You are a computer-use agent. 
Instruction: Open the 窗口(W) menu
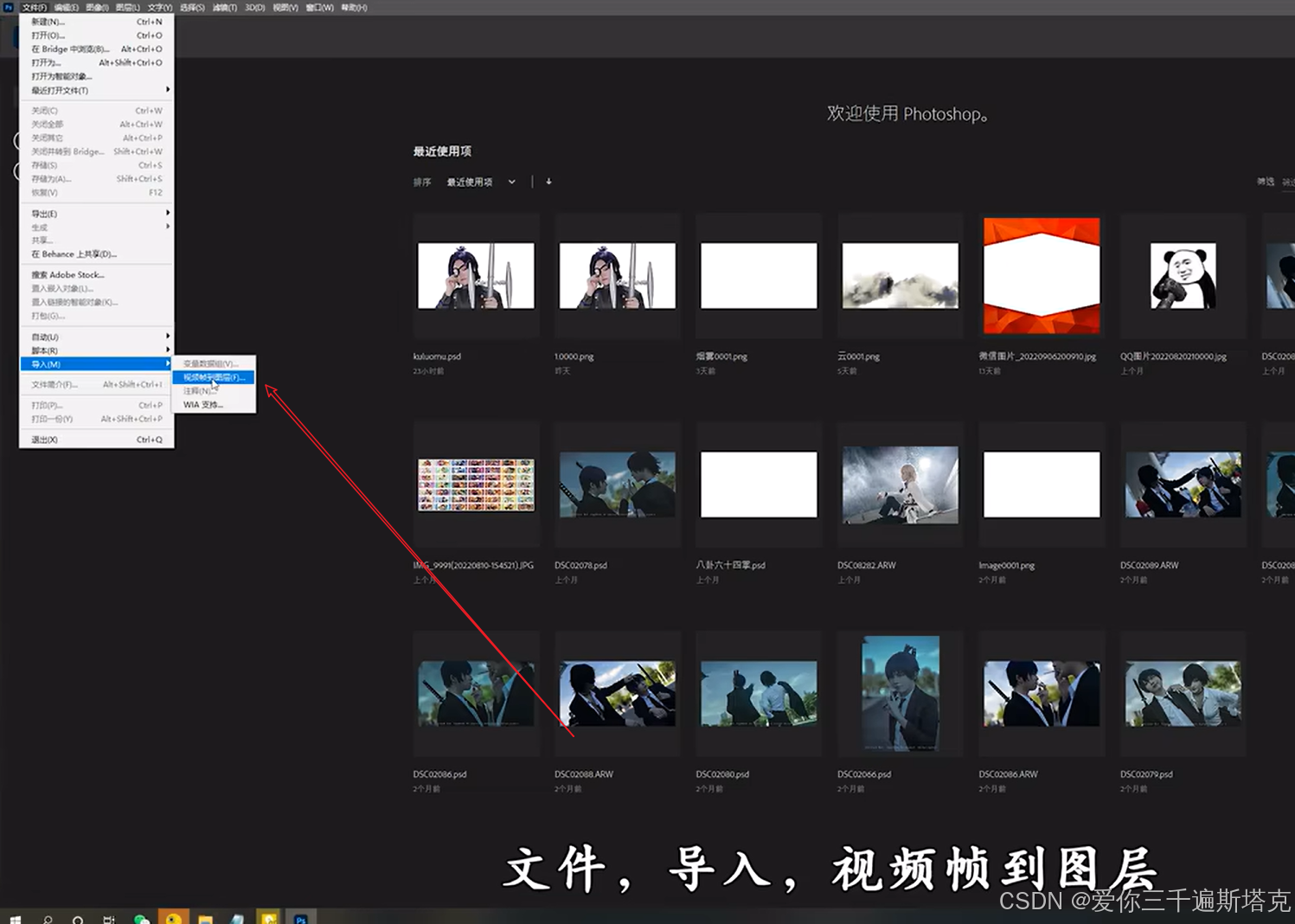[x=319, y=7]
